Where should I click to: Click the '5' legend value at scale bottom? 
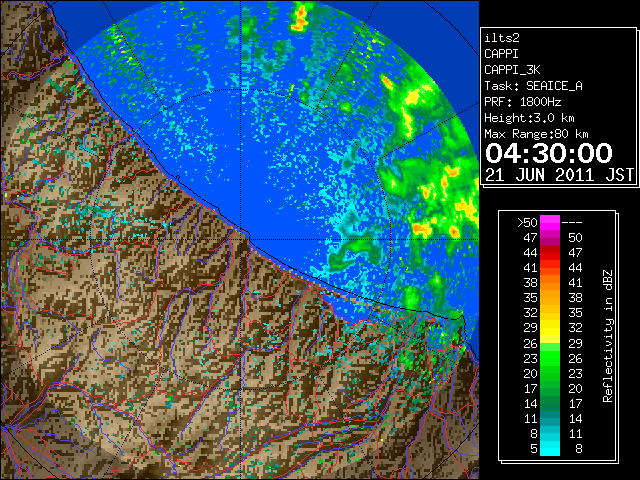533,449
